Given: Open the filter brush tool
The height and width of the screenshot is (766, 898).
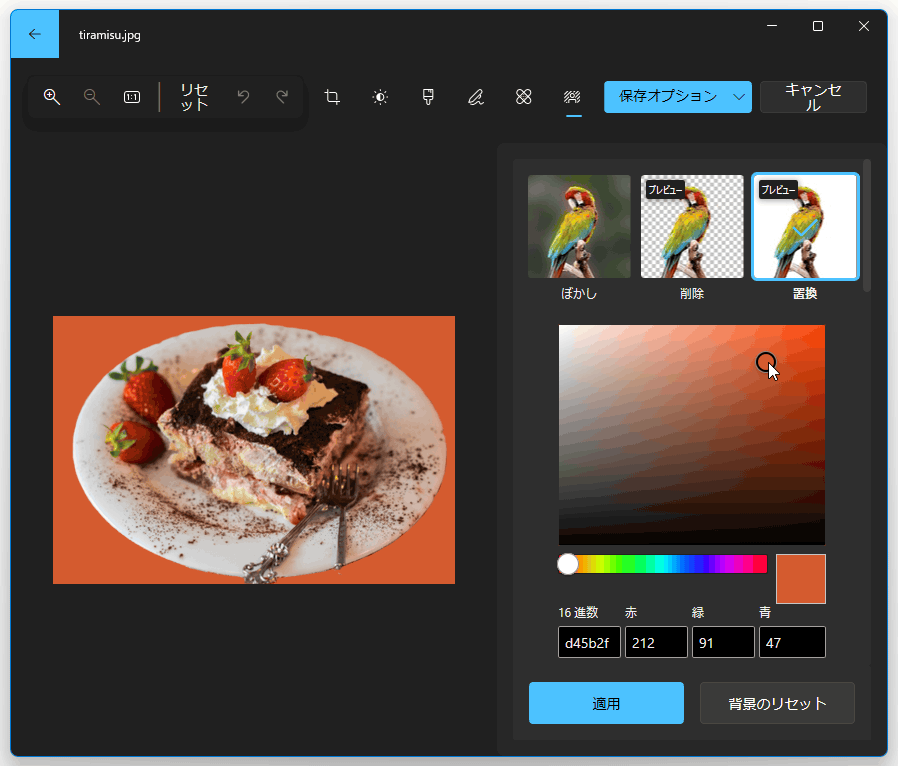Looking at the screenshot, I should 428,97.
